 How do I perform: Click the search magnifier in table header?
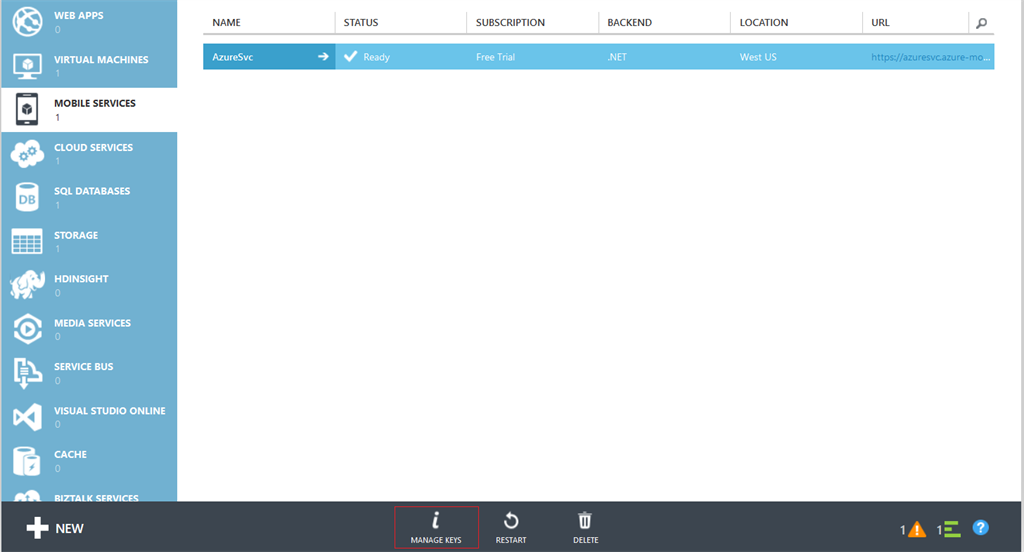pos(982,23)
